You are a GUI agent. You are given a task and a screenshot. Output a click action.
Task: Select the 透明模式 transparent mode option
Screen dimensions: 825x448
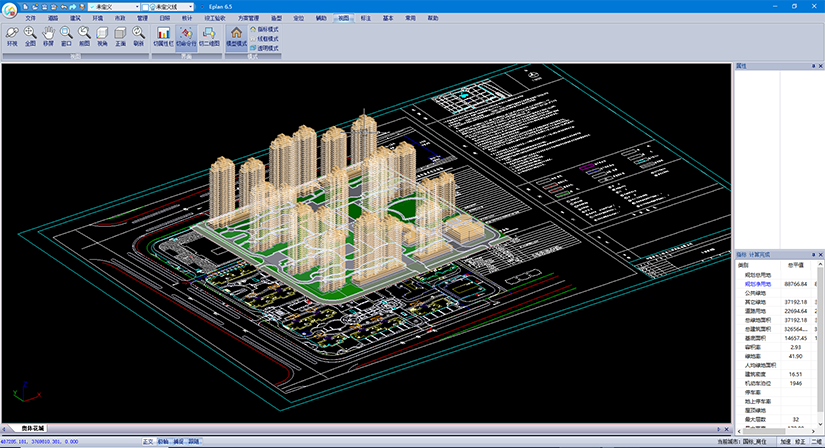tap(266, 47)
